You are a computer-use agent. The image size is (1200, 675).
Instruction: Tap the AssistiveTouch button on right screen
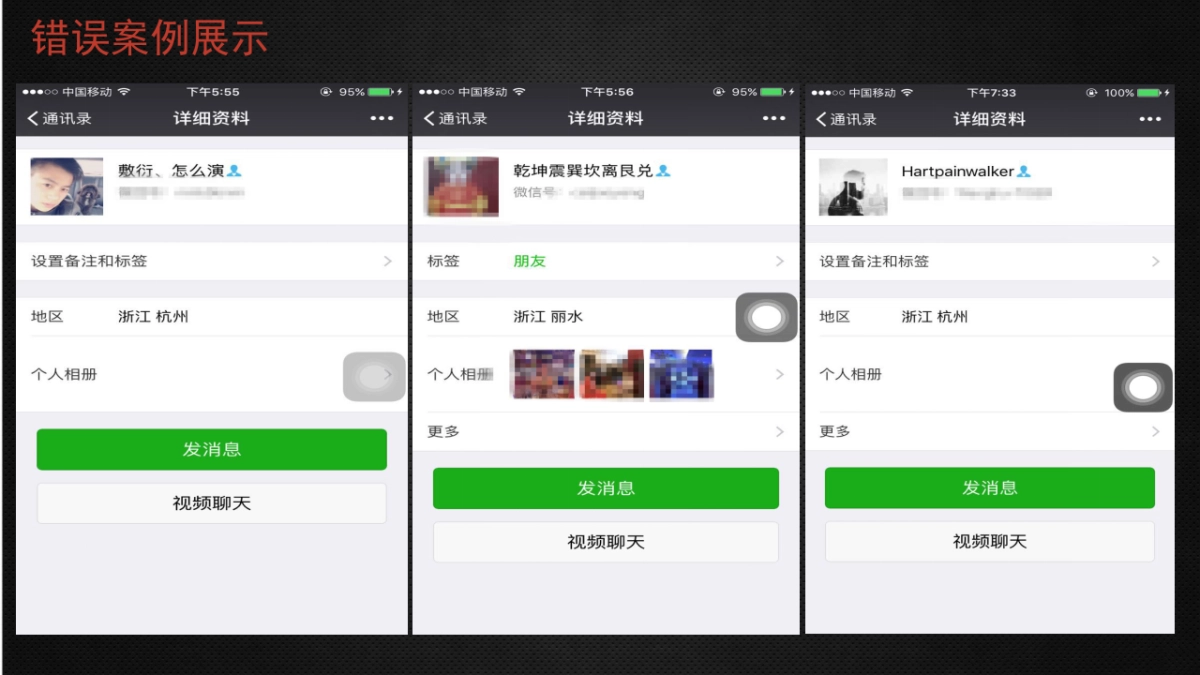[1143, 387]
